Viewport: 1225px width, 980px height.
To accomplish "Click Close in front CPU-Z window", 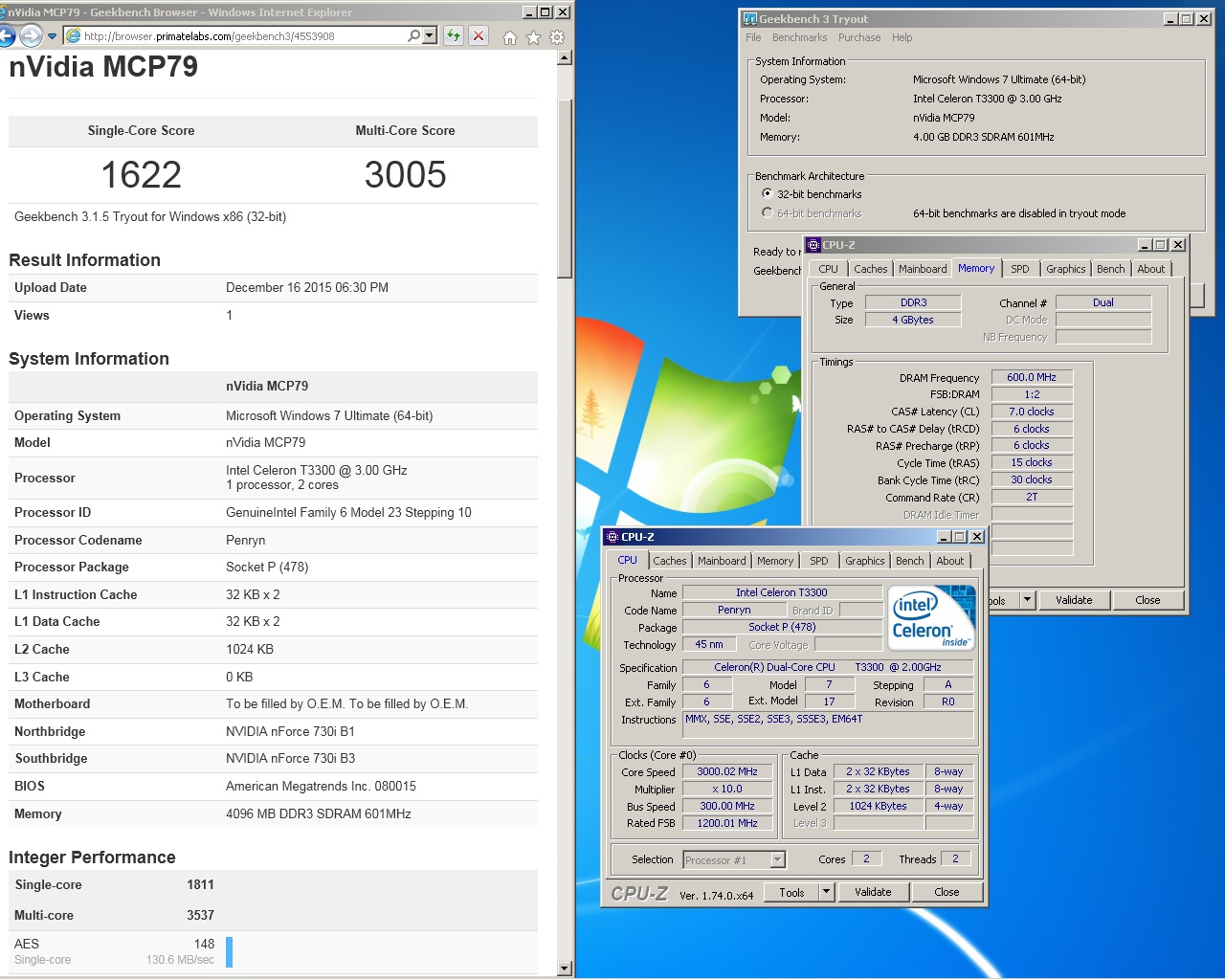I will coord(947,892).
